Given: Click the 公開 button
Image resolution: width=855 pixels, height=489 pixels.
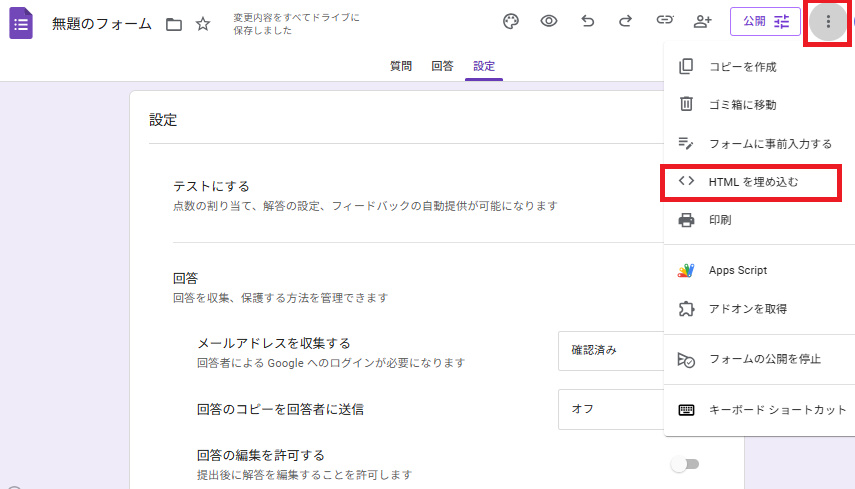Looking at the screenshot, I should click(765, 21).
